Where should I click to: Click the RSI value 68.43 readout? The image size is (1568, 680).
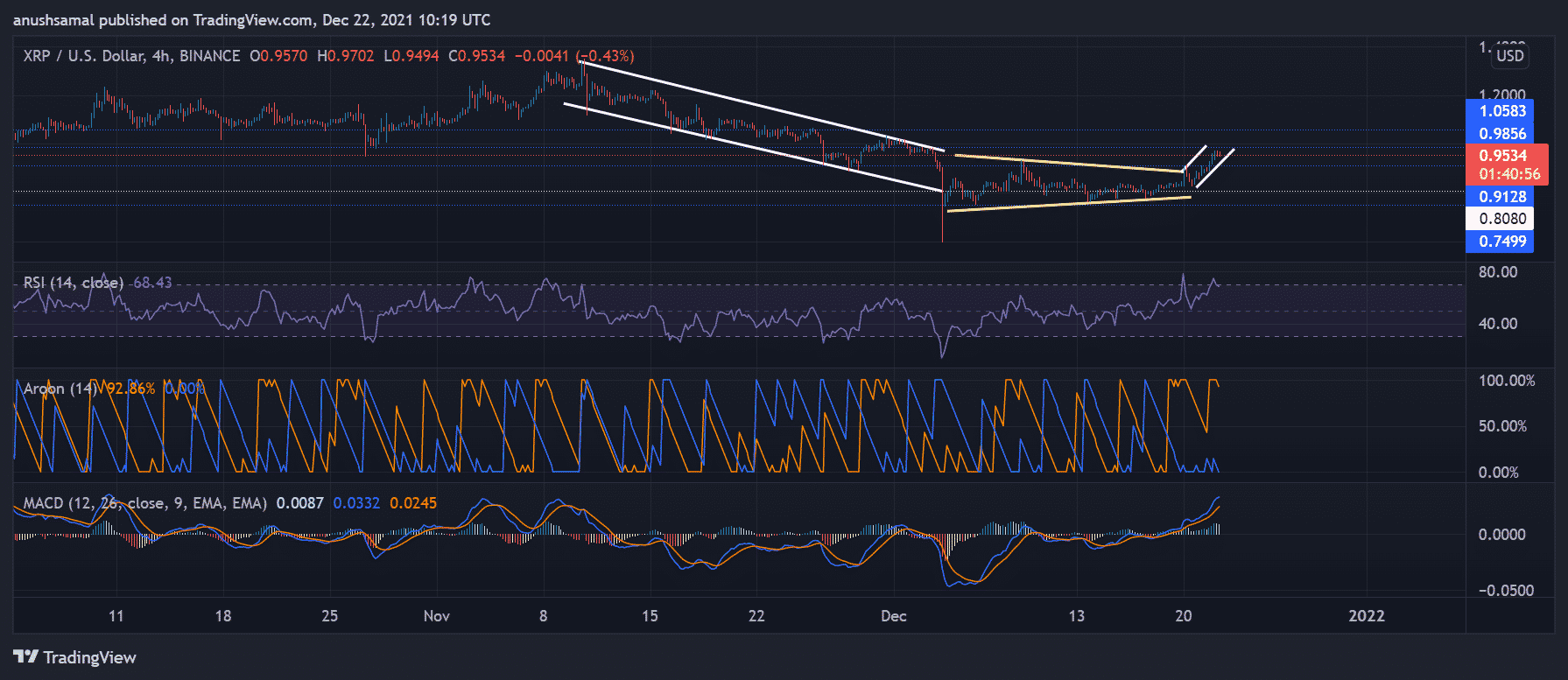(x=152, y=283)
